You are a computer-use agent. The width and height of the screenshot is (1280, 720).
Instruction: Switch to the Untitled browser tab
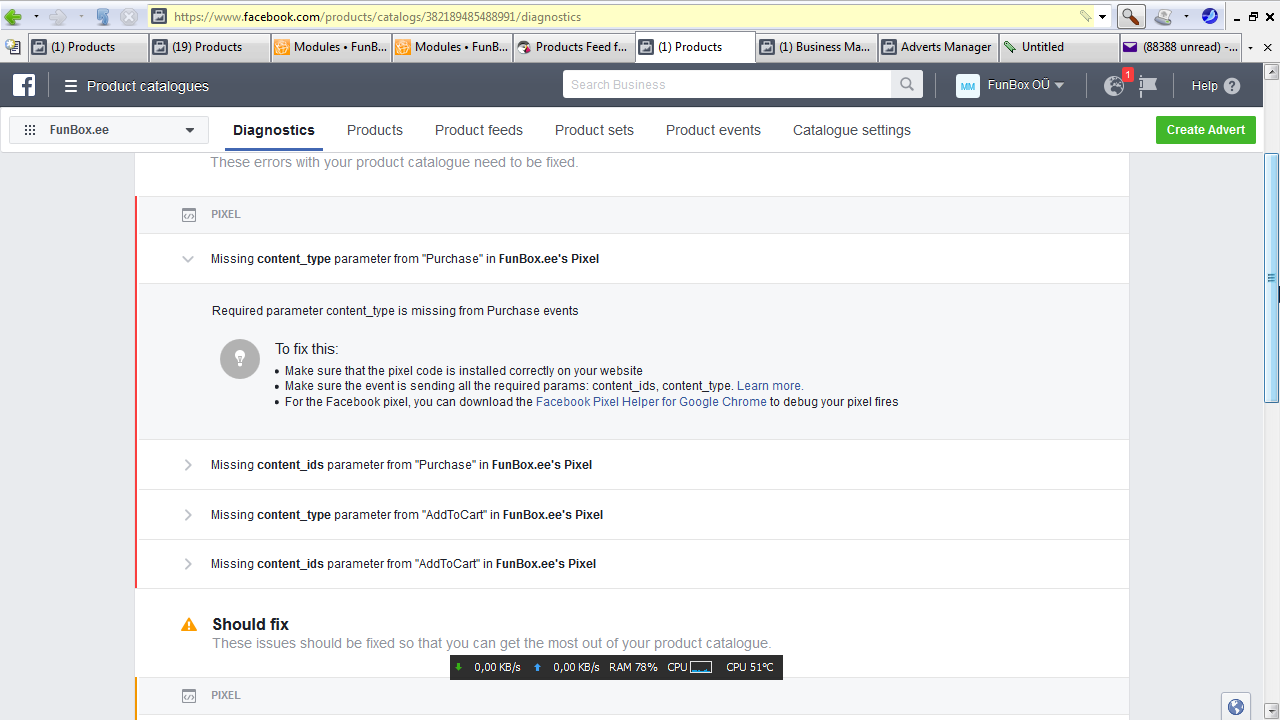[x=1060, y=47]
